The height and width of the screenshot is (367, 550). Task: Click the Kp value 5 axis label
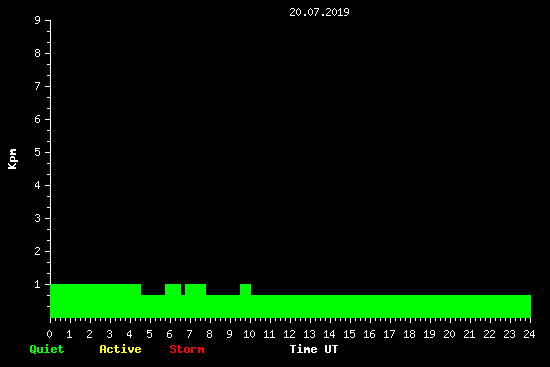(x=38, y=152)
